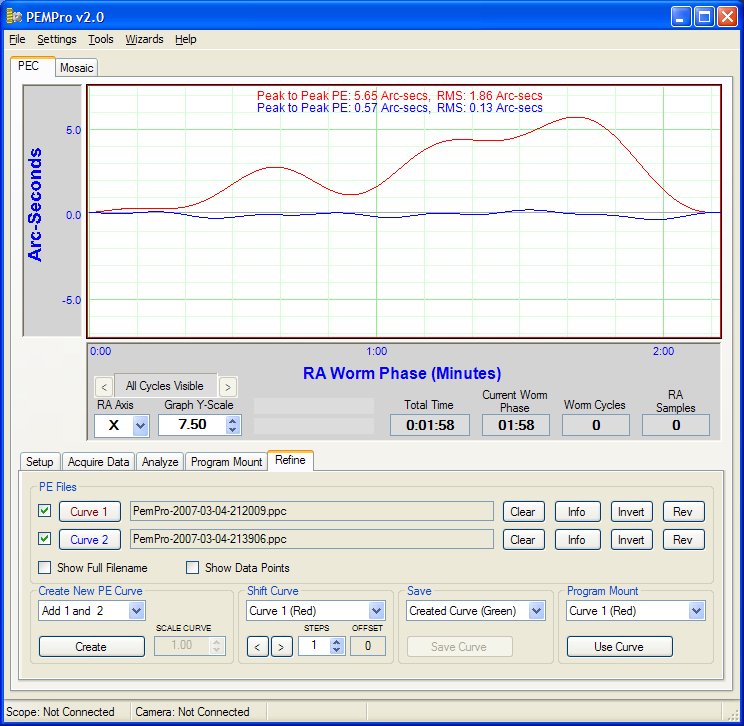Switch to the Acquire Data tab

click(98, 462)
